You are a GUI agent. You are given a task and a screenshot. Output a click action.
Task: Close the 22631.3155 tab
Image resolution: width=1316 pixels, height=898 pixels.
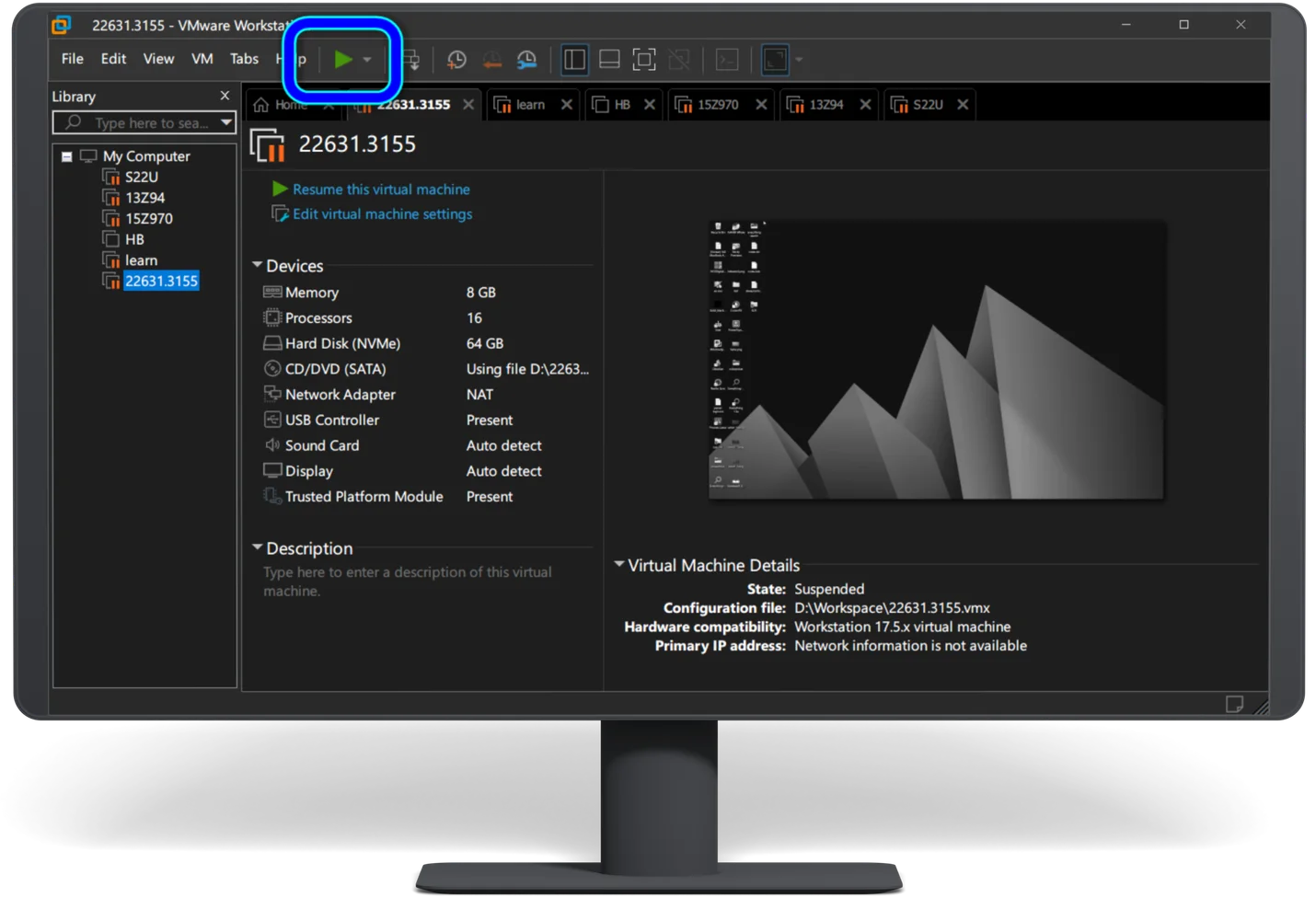coord(468,105)
